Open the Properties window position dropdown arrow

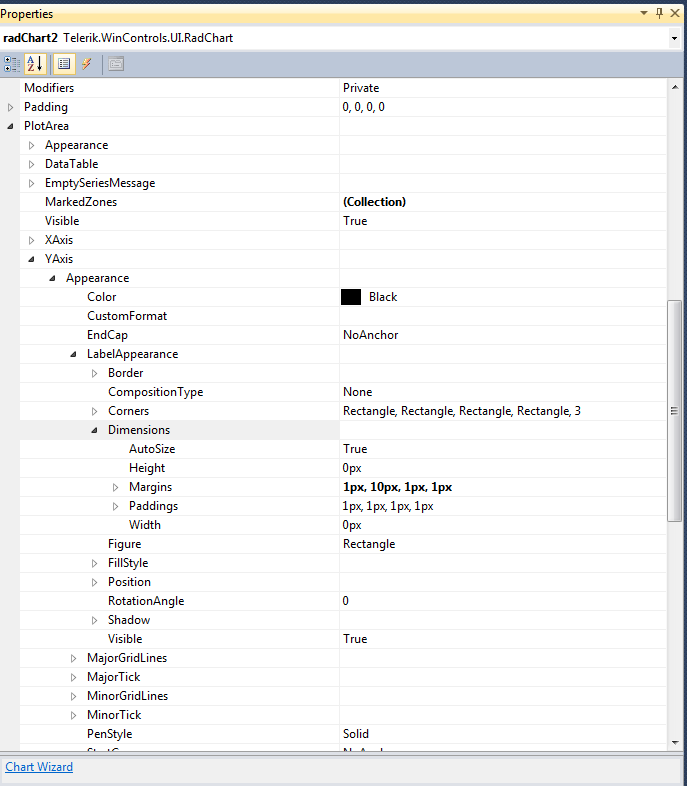pyautogui.click(x=644, y=13)
